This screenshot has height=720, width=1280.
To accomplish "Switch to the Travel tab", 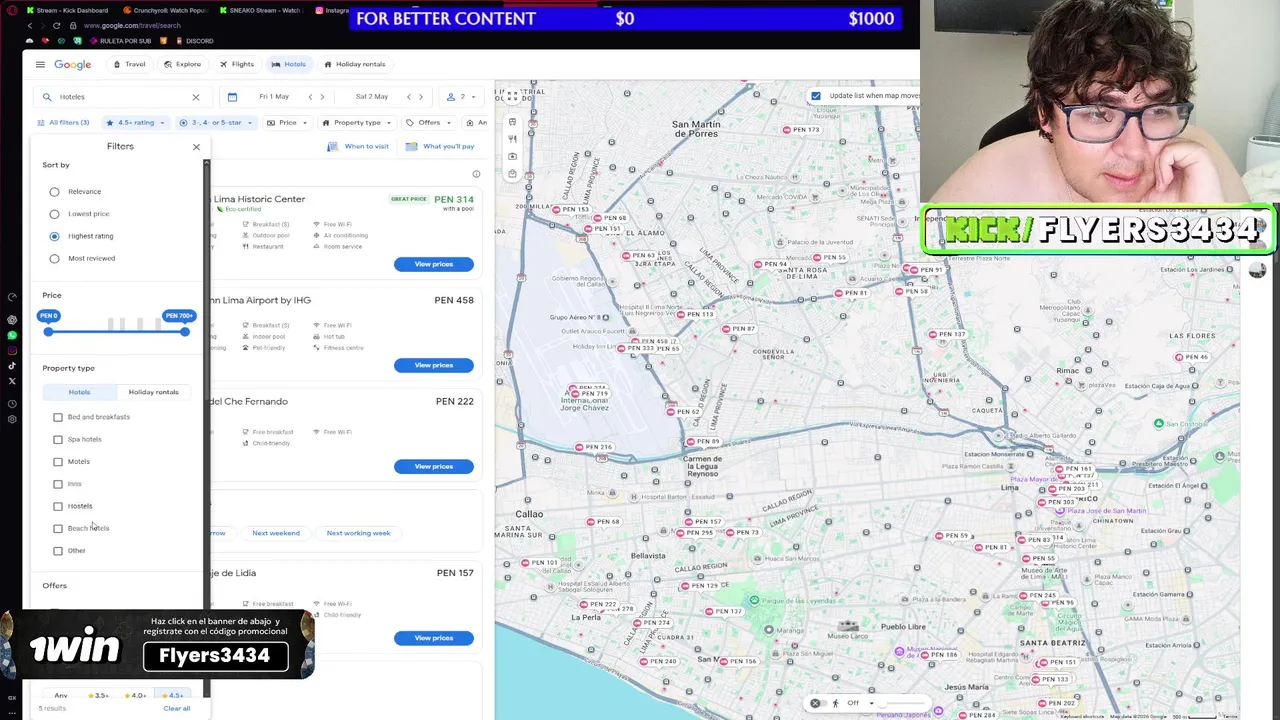I will pyautogui.click(x=129, y=64).
